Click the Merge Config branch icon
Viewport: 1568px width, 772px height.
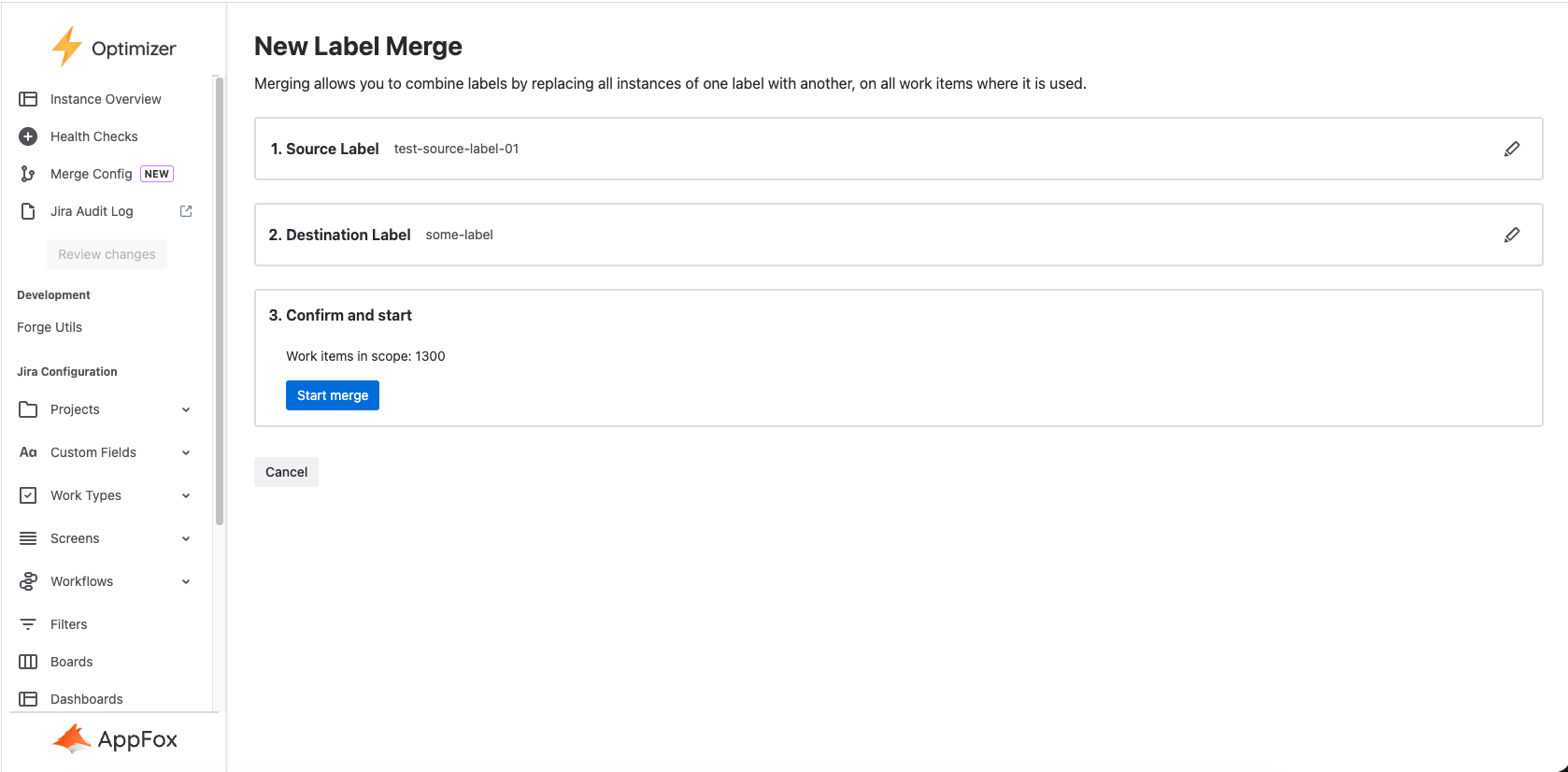[28, 174]
